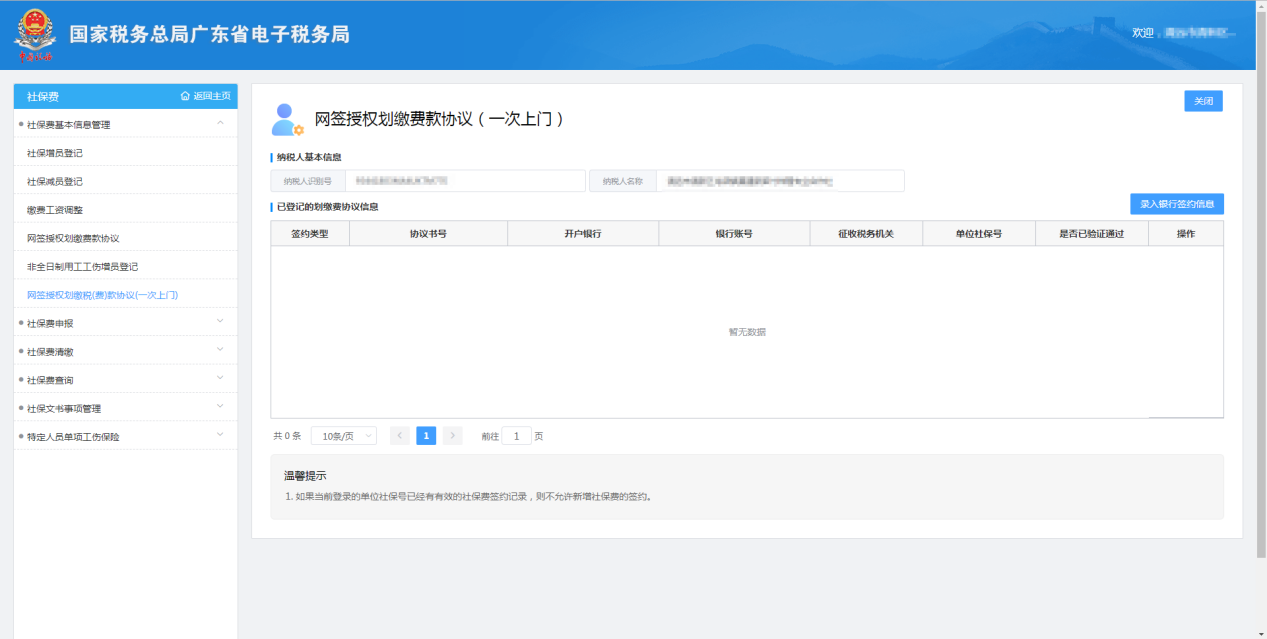The image size is (1267, 639).
Task: Collapse 社保费基本信息管理 section
Action: (x=220, y=124)
